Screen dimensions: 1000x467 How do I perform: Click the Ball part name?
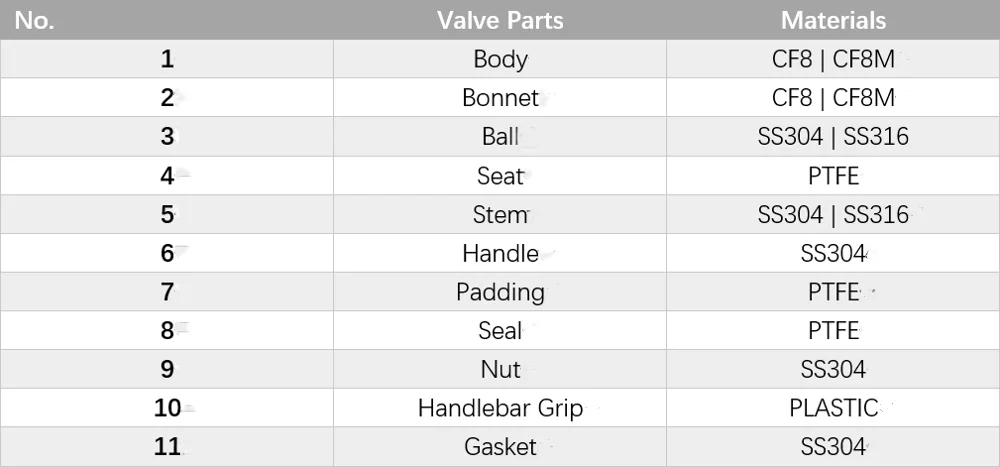(x=500, y=137)
